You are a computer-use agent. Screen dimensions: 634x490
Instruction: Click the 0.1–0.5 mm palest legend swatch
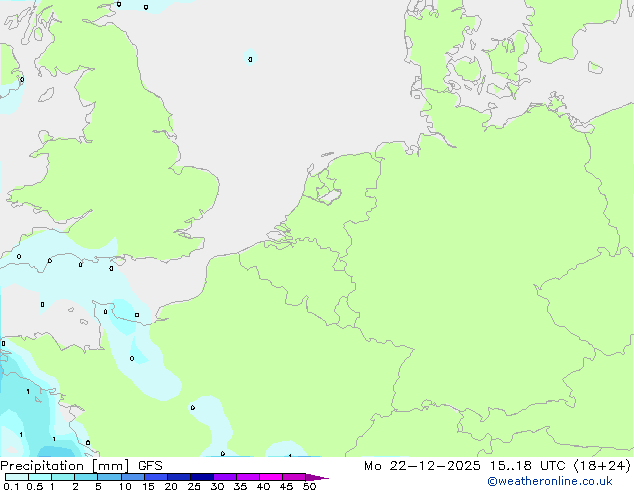(17, 477)
